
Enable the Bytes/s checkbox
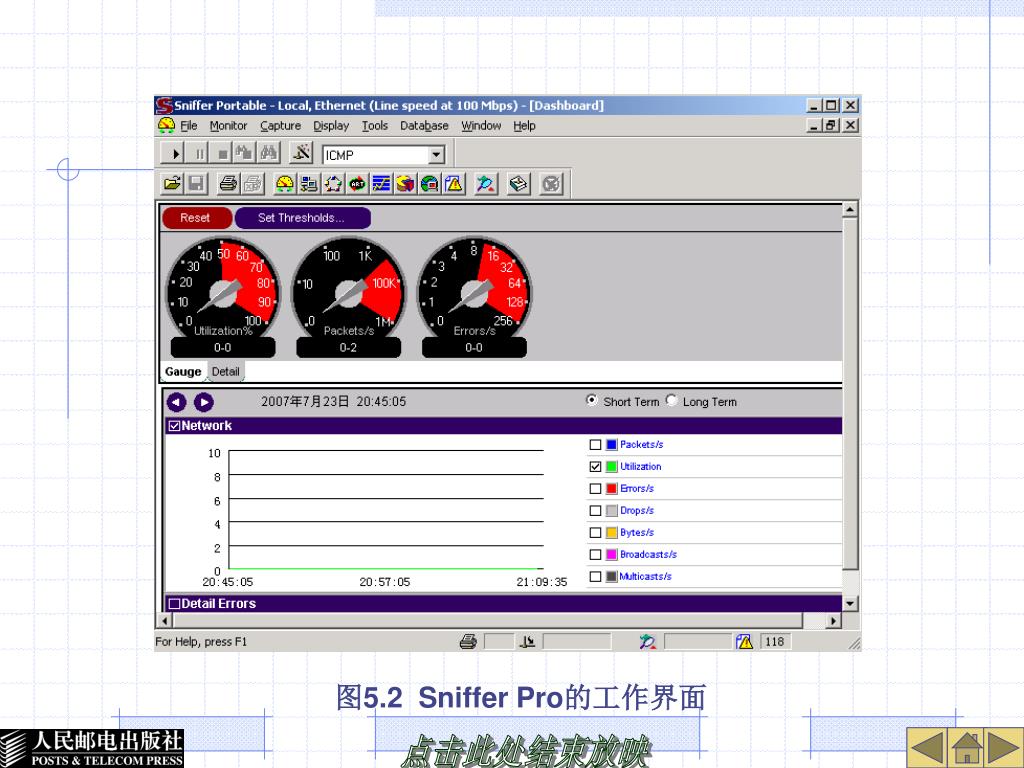pyautogui.click(x=595, y=533)
